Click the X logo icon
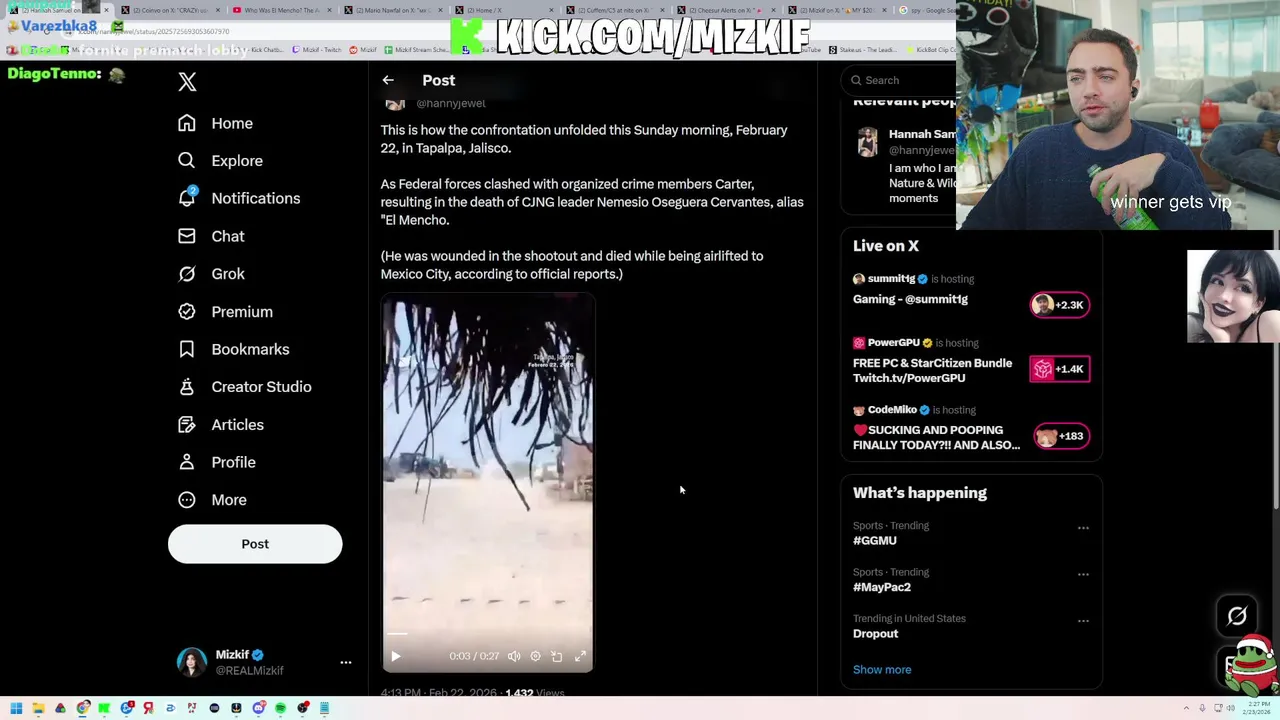 (x=187, y=81)
